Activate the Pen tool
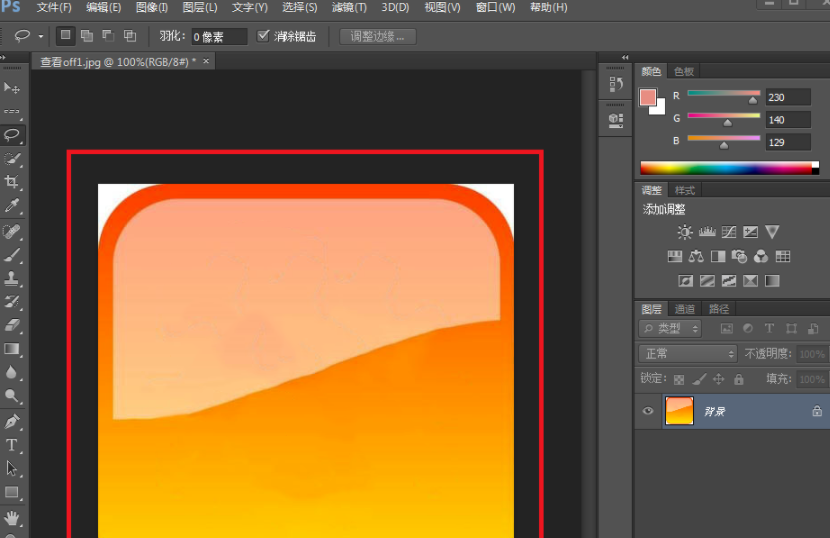The height and width of the screenshot is (538, 830). [x=12, y=421]
